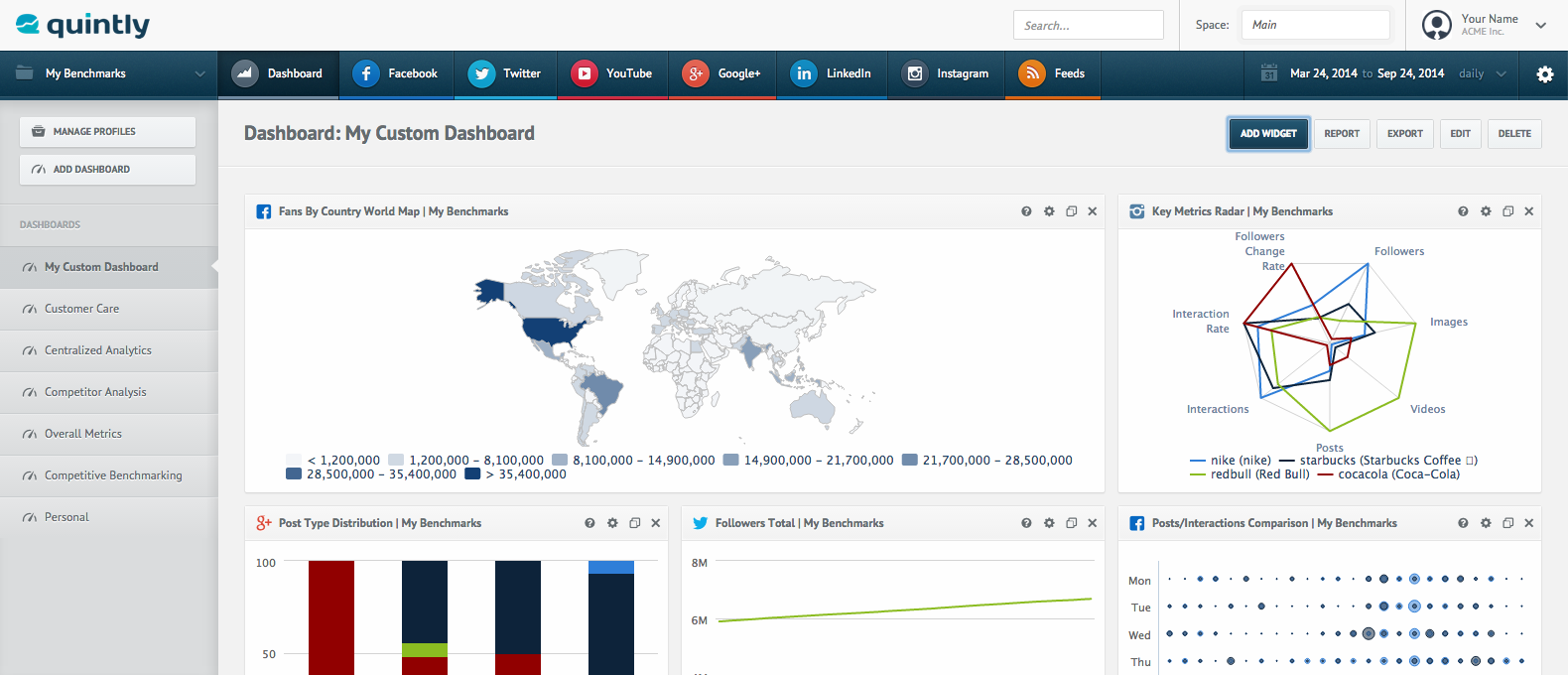Viewport: 1568px width, 675px height.
Task: Click the quintly logo
Action: tap(83, 25)
